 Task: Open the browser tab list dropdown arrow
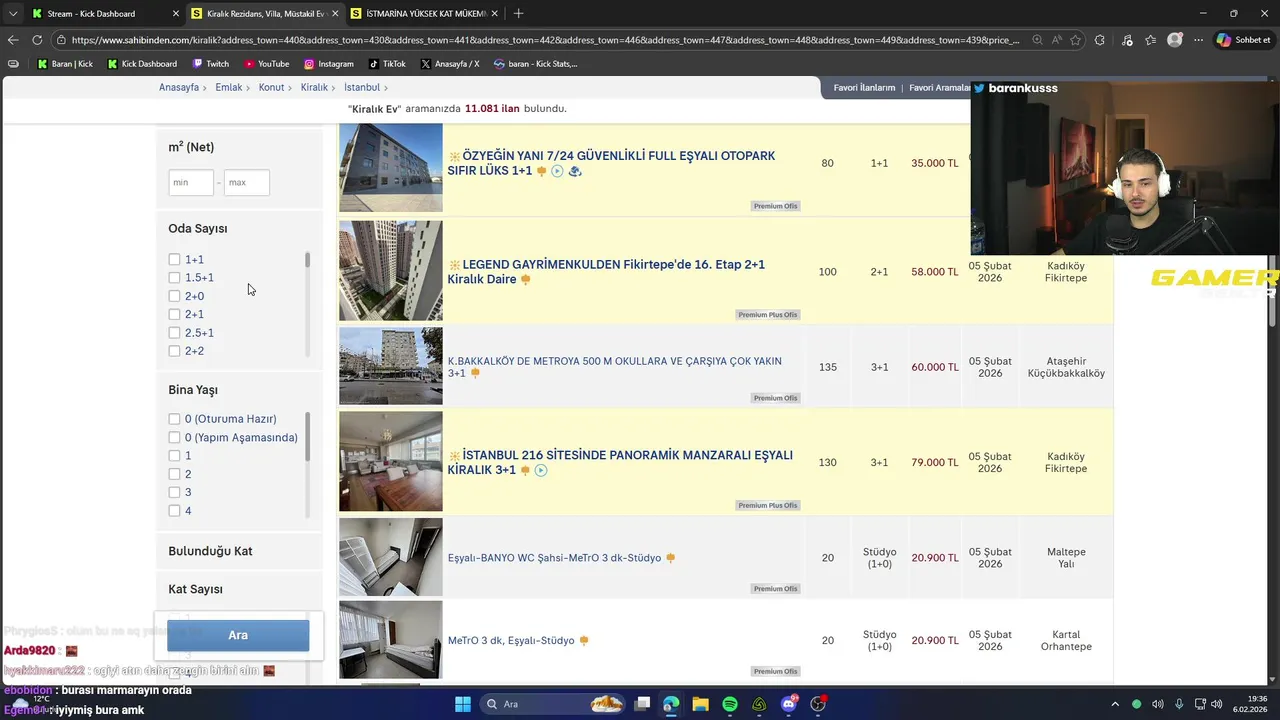click(13, 13)
